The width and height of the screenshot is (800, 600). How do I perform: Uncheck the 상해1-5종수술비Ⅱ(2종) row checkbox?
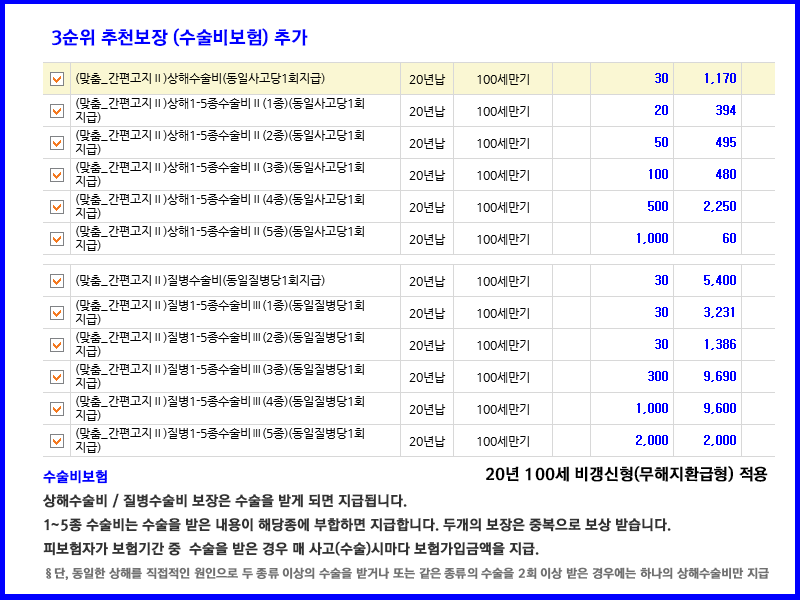point(57,141)
